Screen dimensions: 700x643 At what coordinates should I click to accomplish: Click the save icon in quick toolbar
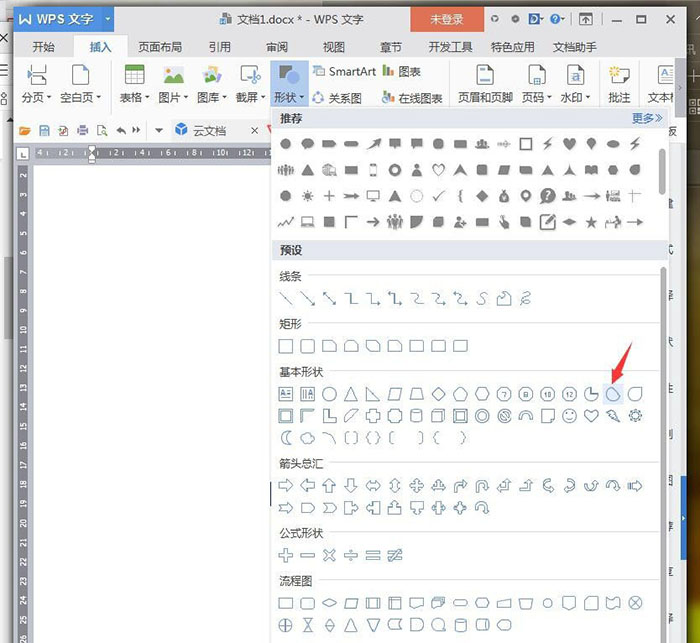44,130
